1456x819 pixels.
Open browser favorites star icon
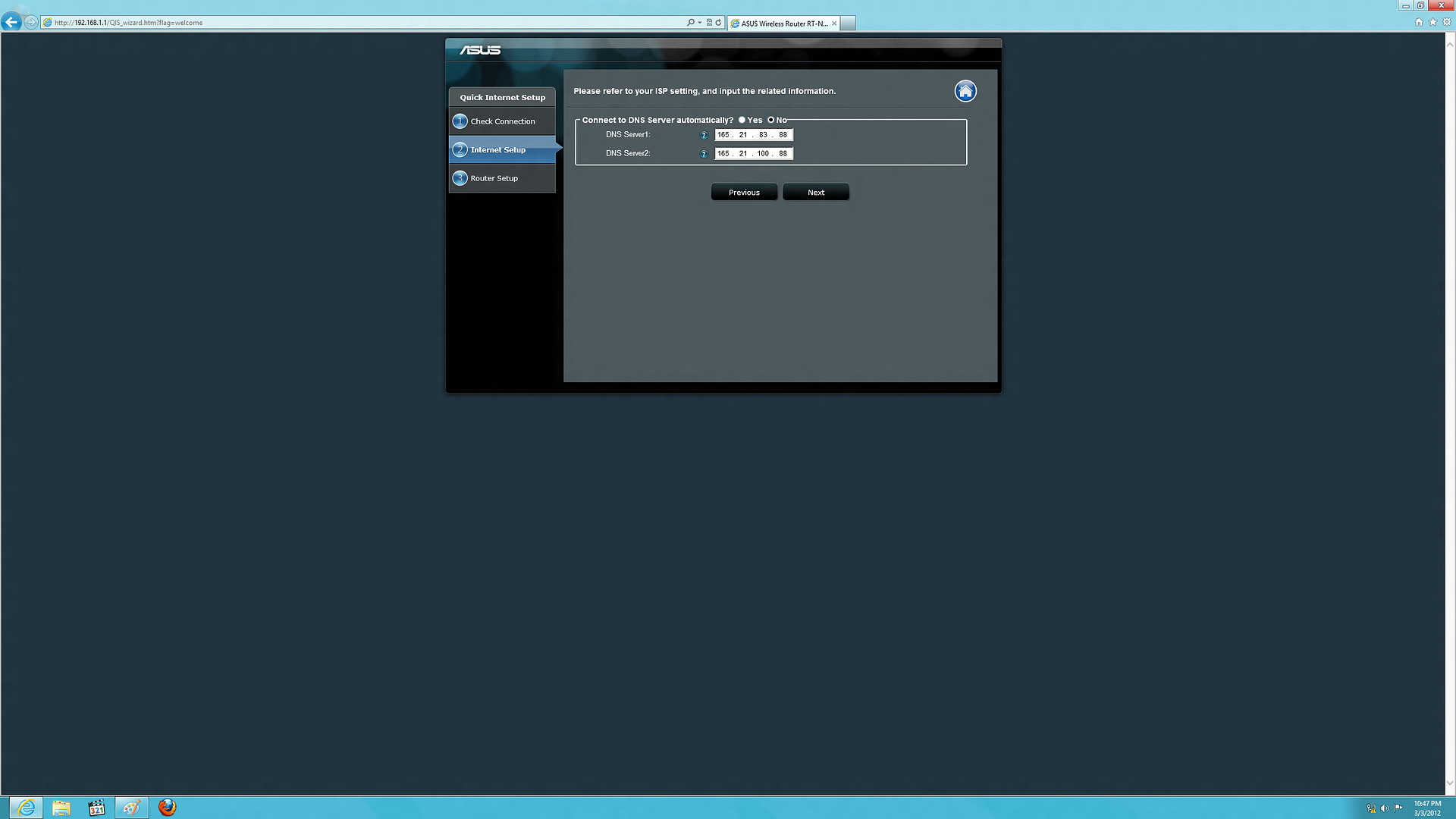click(x=1432, y=23)
